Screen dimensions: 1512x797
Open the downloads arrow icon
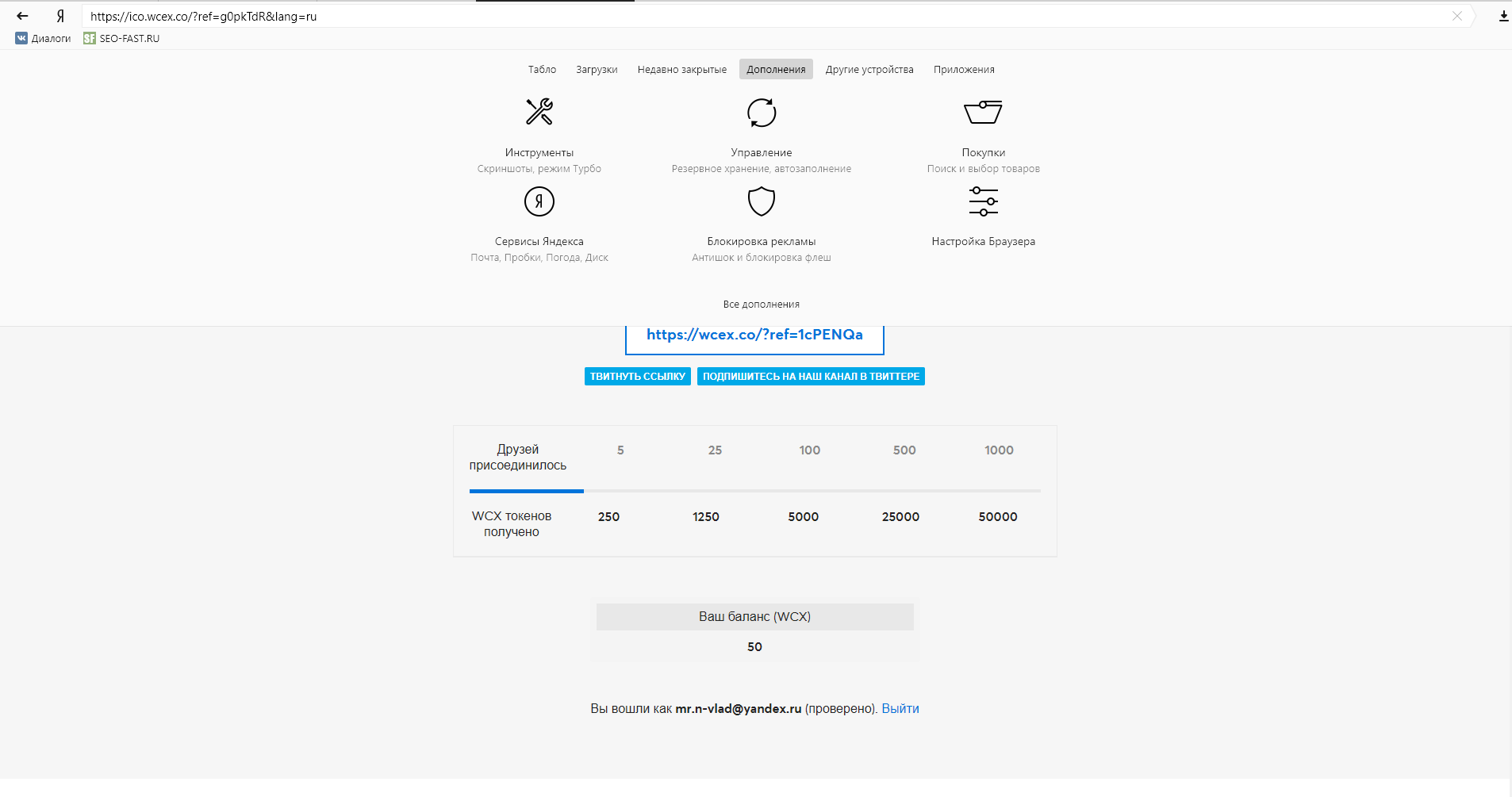pyautogui.click(x=1503, y=16)
